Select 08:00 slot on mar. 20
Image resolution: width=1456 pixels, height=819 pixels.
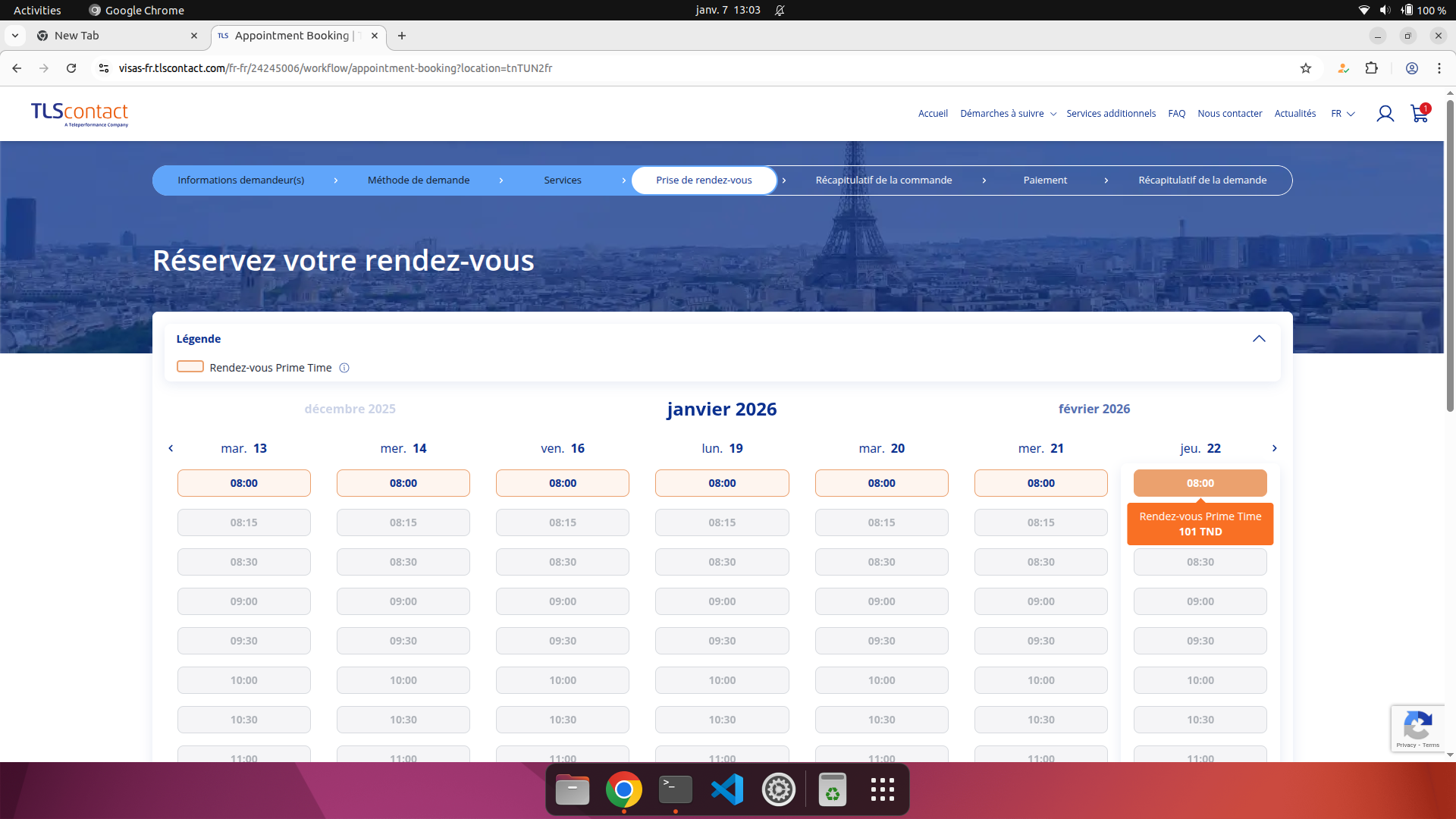point(882,483)
